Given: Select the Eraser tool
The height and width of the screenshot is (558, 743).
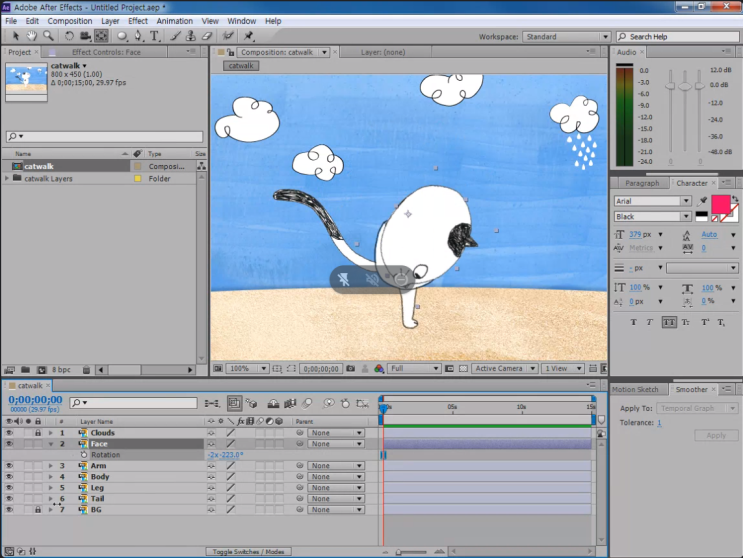Looking at the screenshot, I should (207, 36).
